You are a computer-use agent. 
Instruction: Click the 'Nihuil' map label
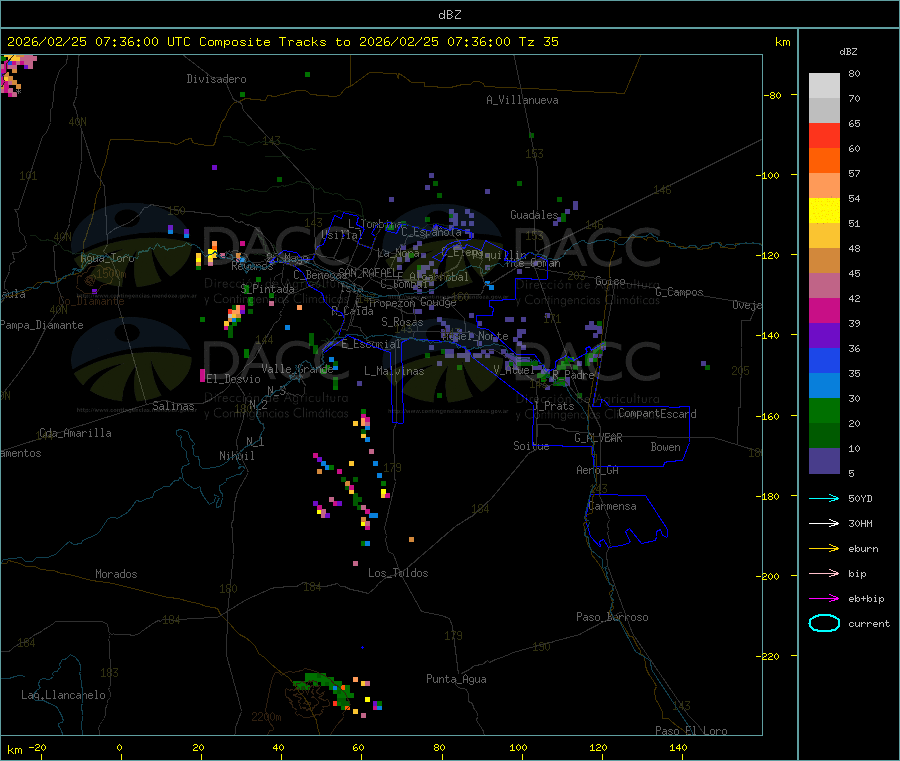[x=236, y=456]
